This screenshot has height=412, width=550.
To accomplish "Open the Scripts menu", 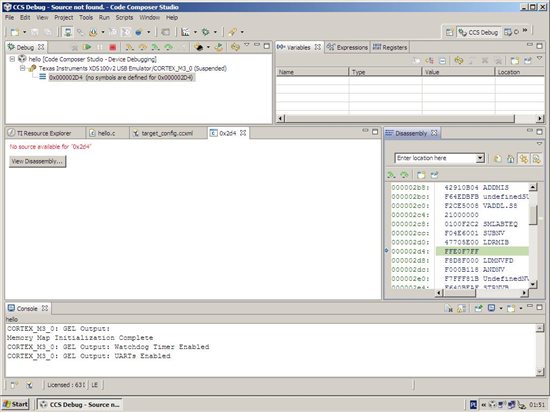I will (124, 18).
